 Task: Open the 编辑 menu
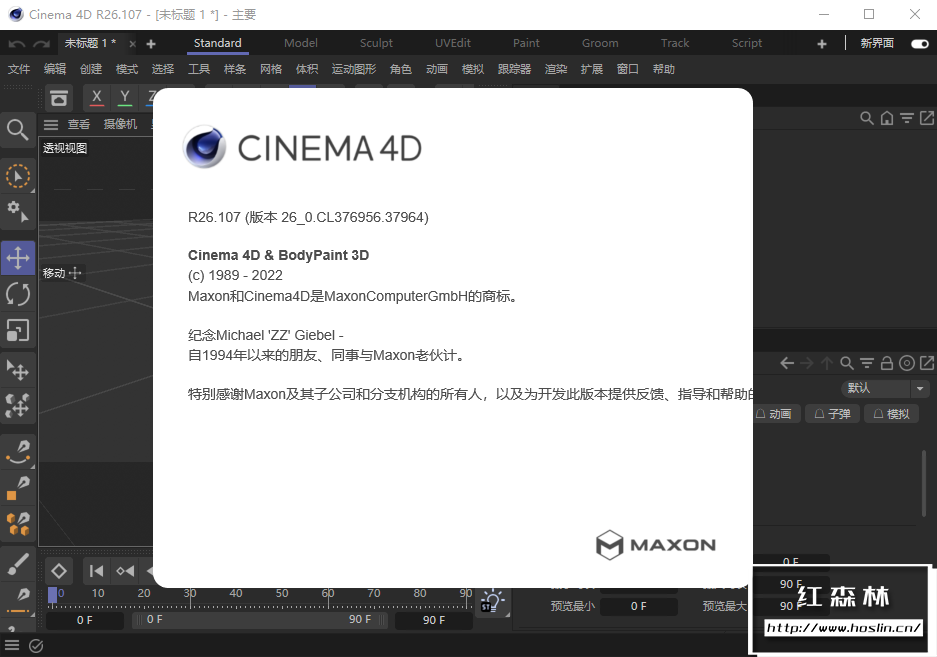[54, 69]
